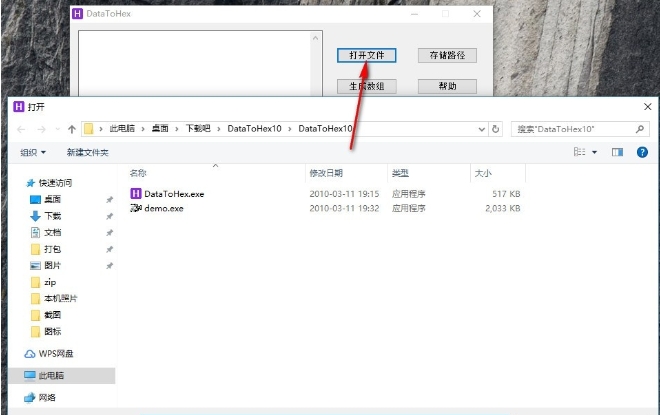The height and width of the screenshot is (415, 660).
Task: Open 文档 in the navigation pane
Action: click(53, 232)
